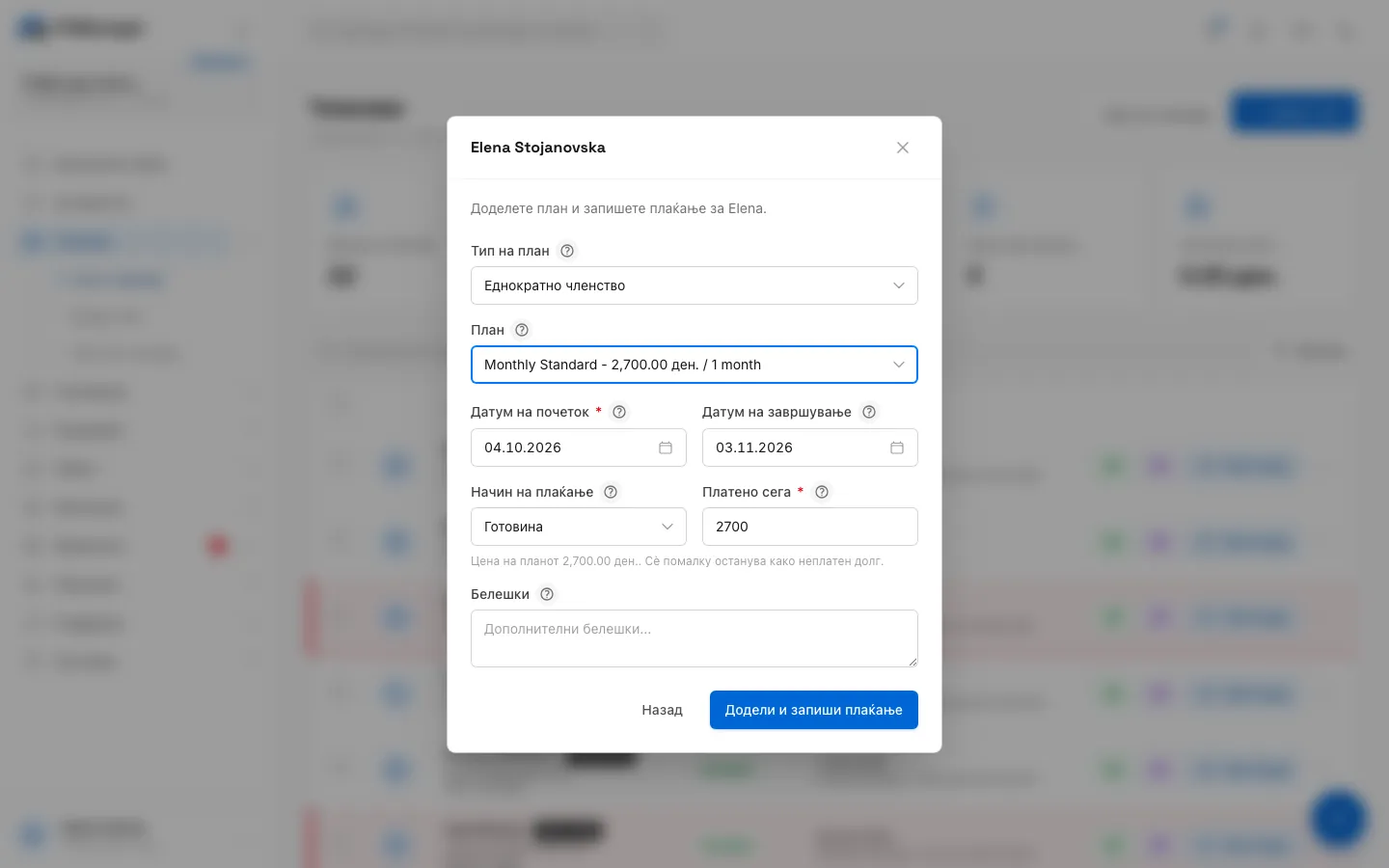The height and width of the screenshot is (868, 1389).
Task: Click the "Платено сега" amount field showing 2700
Action: [x=810, y=527]
